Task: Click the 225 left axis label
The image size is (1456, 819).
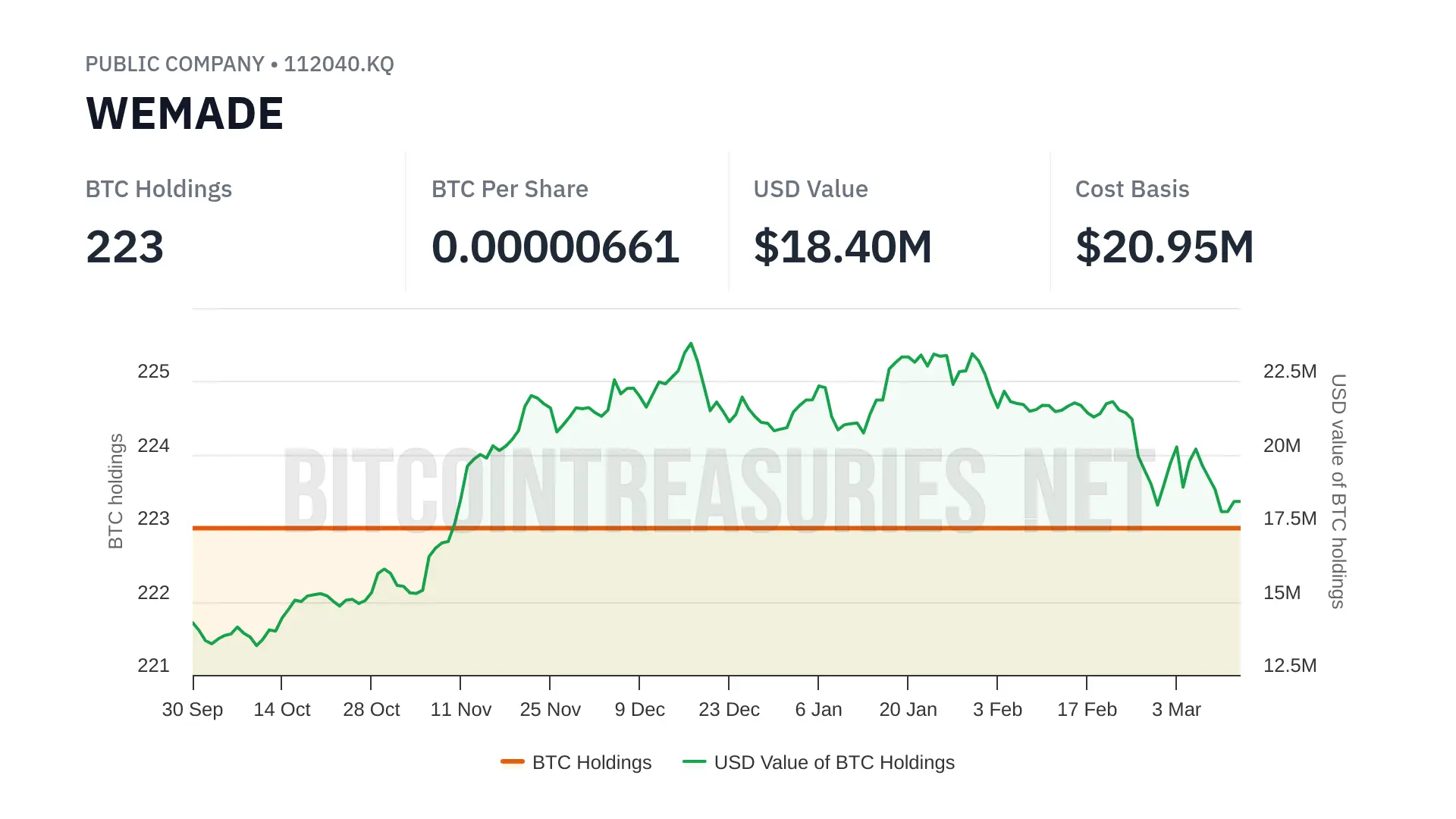Action: pyautogui.click(x=153, y=372)
